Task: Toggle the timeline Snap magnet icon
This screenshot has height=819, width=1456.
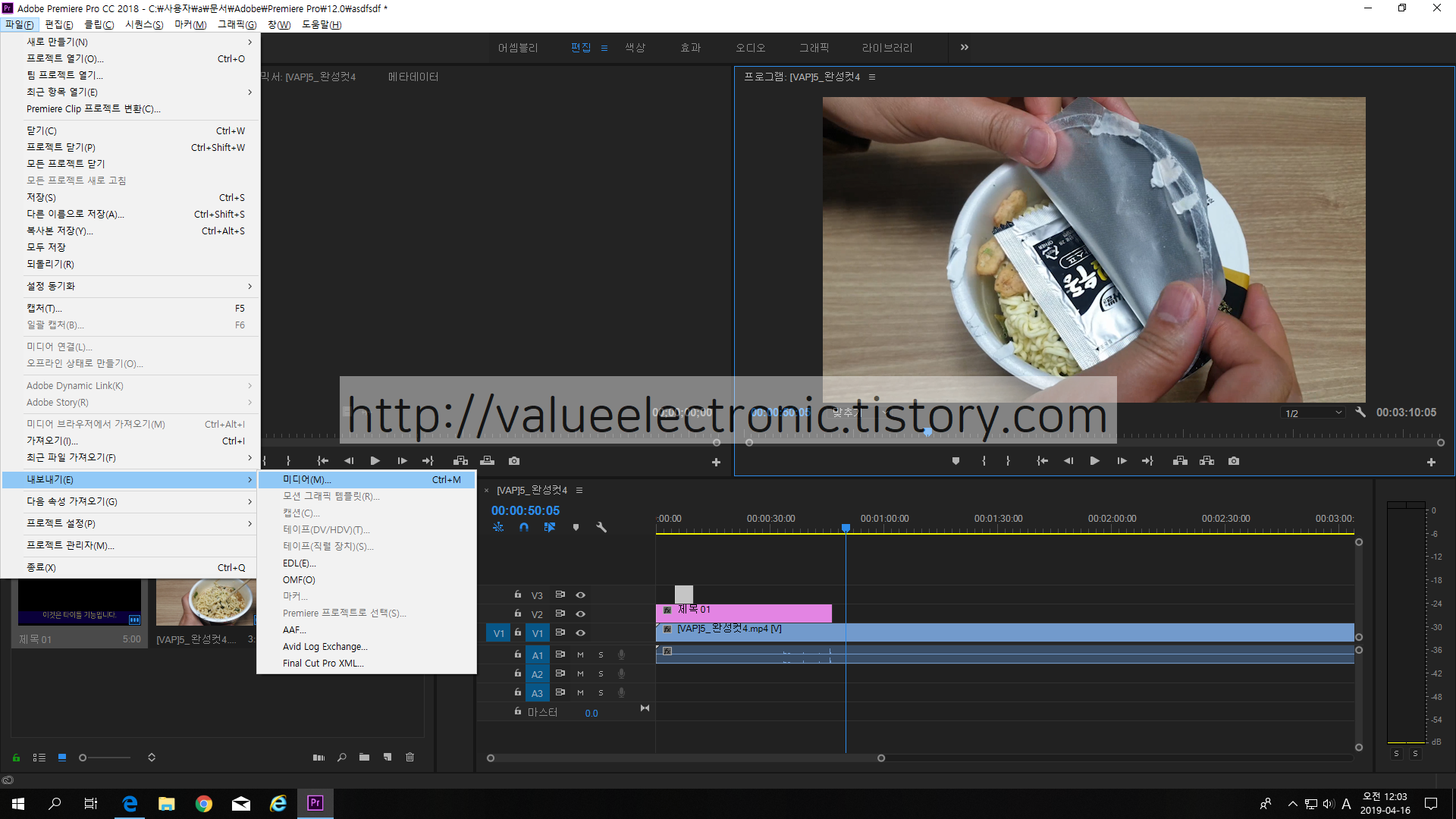Action: coord(524,527)
